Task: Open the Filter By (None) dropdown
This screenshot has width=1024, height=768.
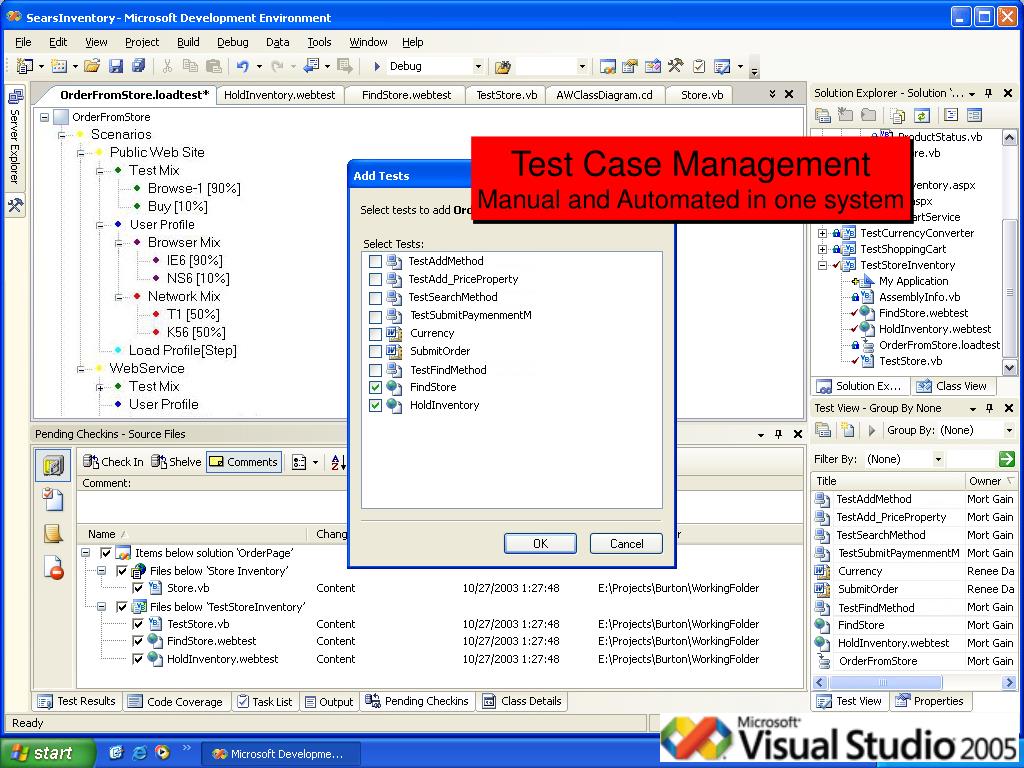Action: tap(938, 459)
